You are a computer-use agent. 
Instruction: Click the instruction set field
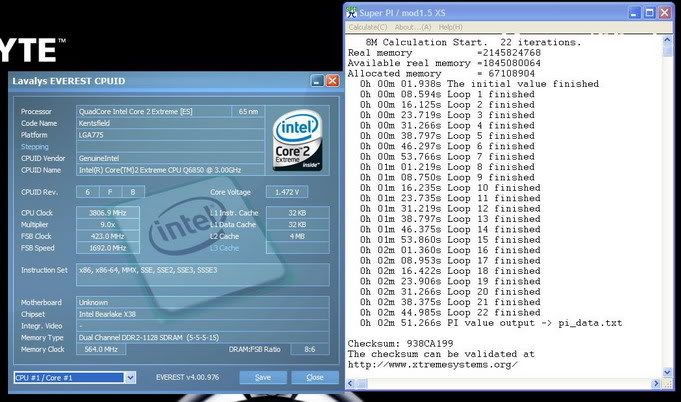point(203,274)
